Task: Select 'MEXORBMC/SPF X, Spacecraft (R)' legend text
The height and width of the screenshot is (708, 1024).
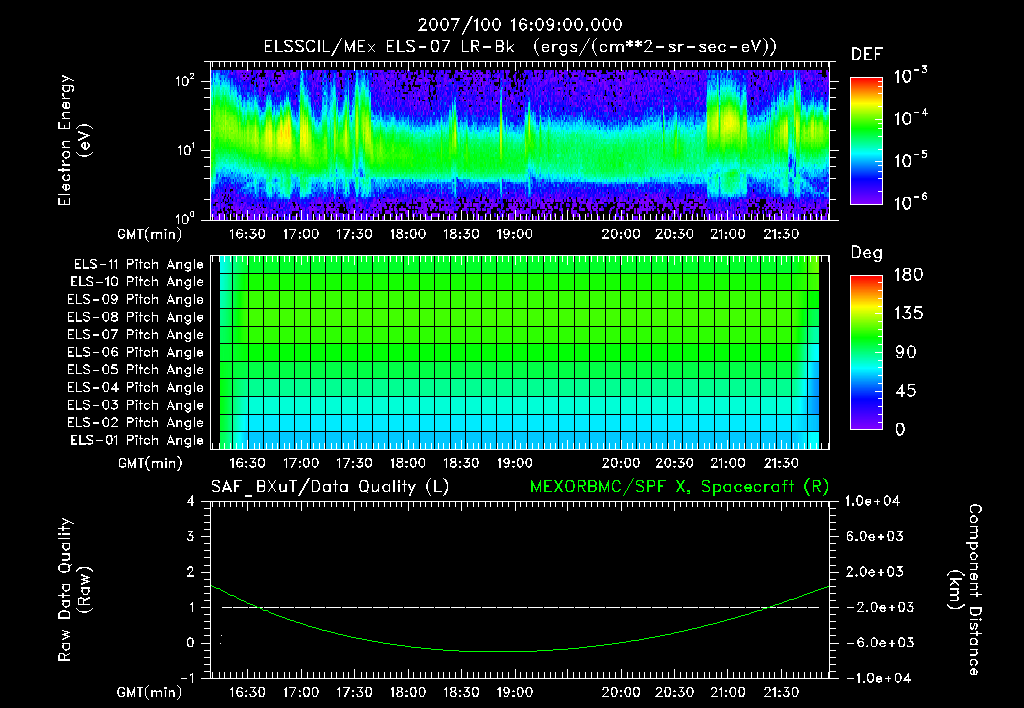Action: (x=679, y=487)
